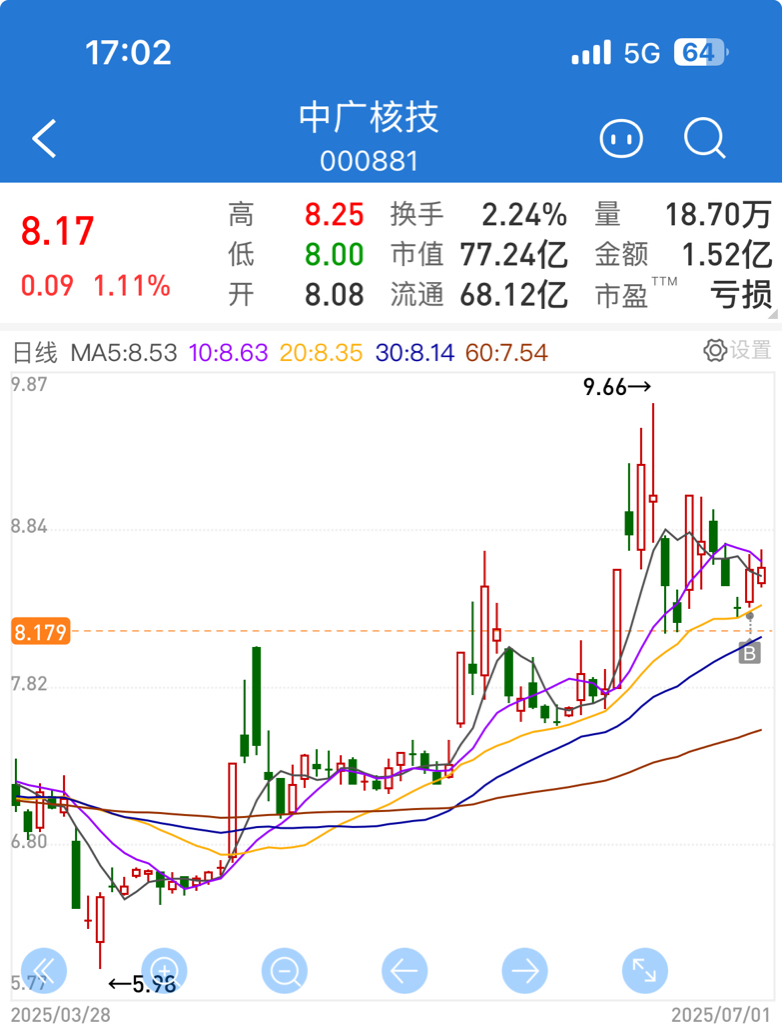Tap the B buy marker on chart
The image size is (783, 1024).
click(x=750, y=652)
